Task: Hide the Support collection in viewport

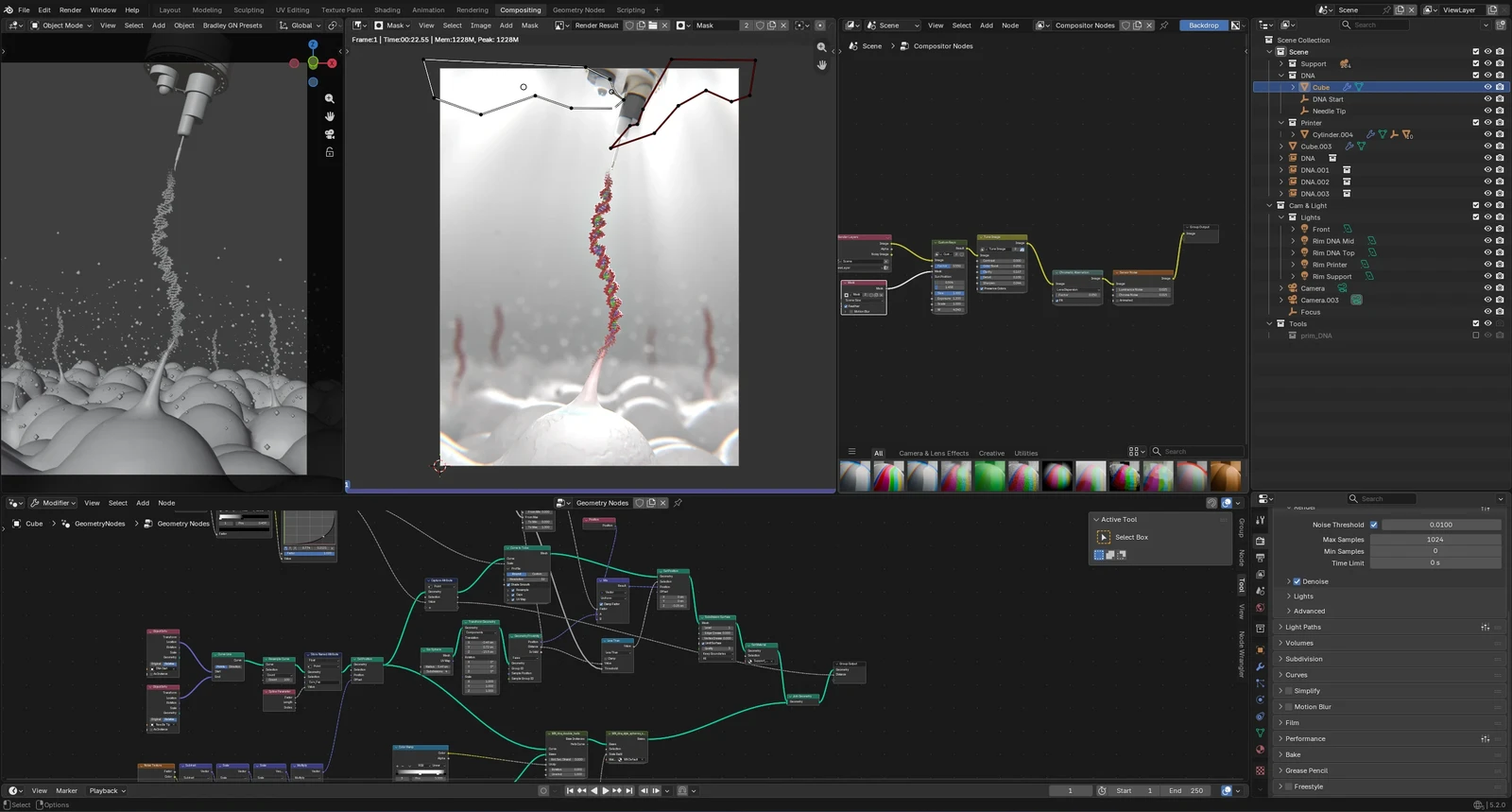Action: coord(1487,63)
